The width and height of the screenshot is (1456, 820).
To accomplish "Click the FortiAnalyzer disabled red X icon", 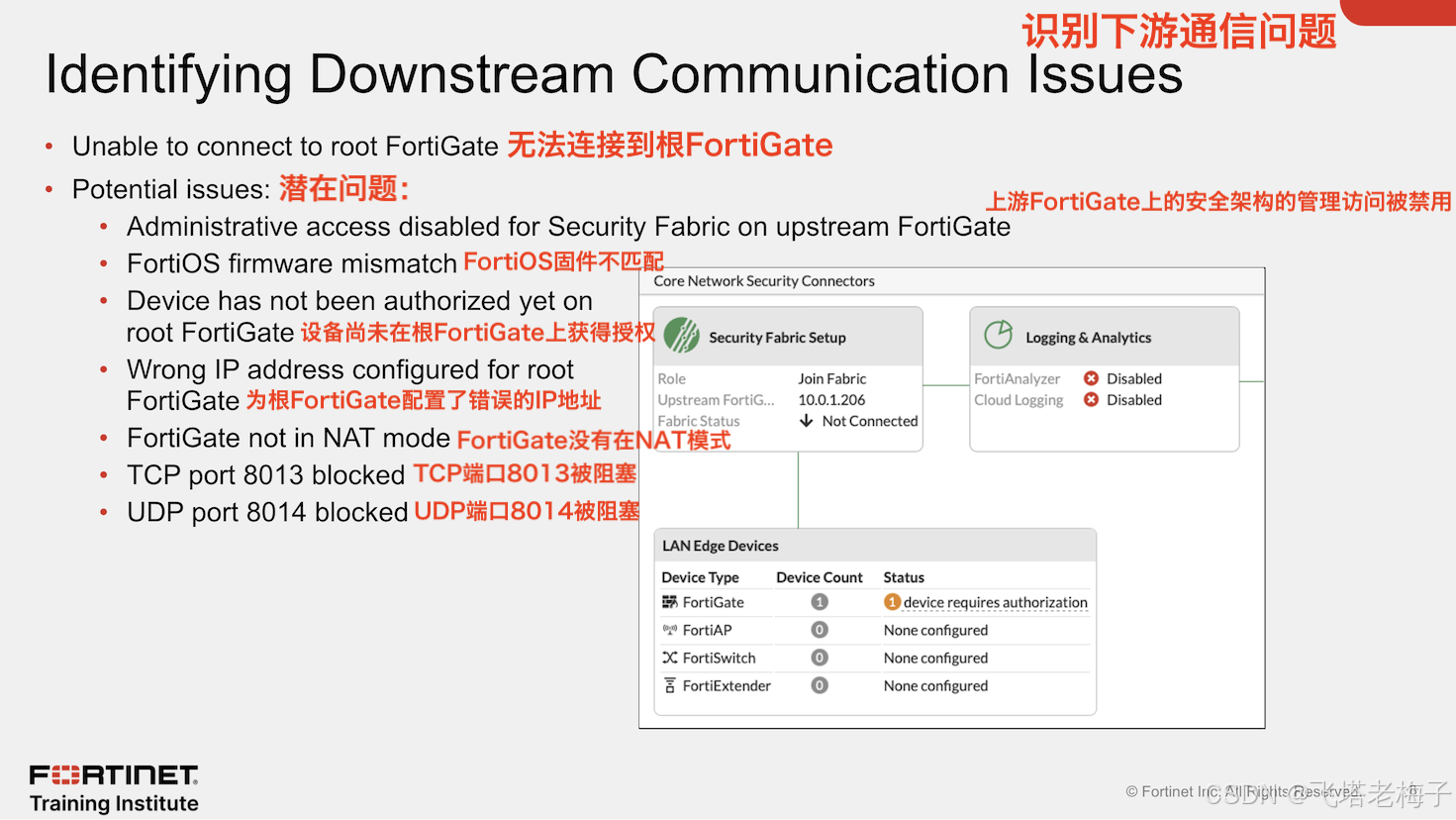I will [1091, 378].
